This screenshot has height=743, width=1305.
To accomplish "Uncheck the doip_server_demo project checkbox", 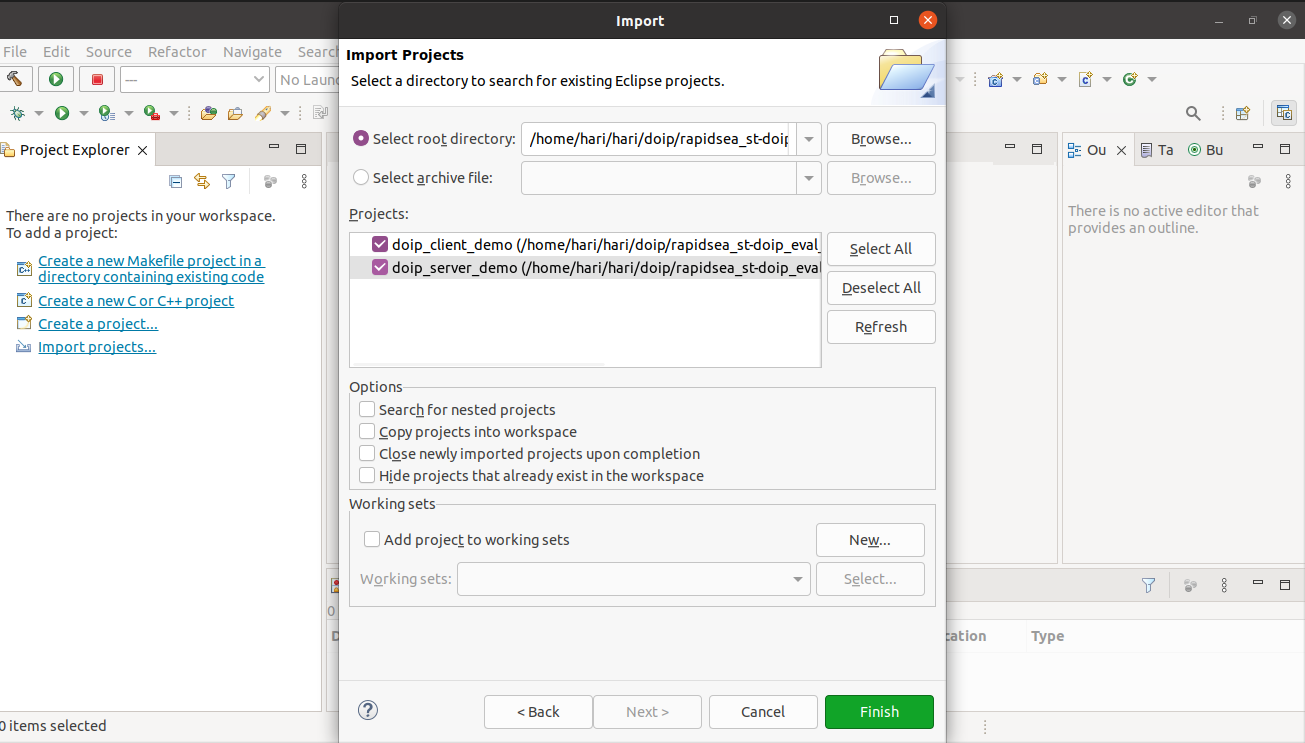I will [x=379, y=267].
